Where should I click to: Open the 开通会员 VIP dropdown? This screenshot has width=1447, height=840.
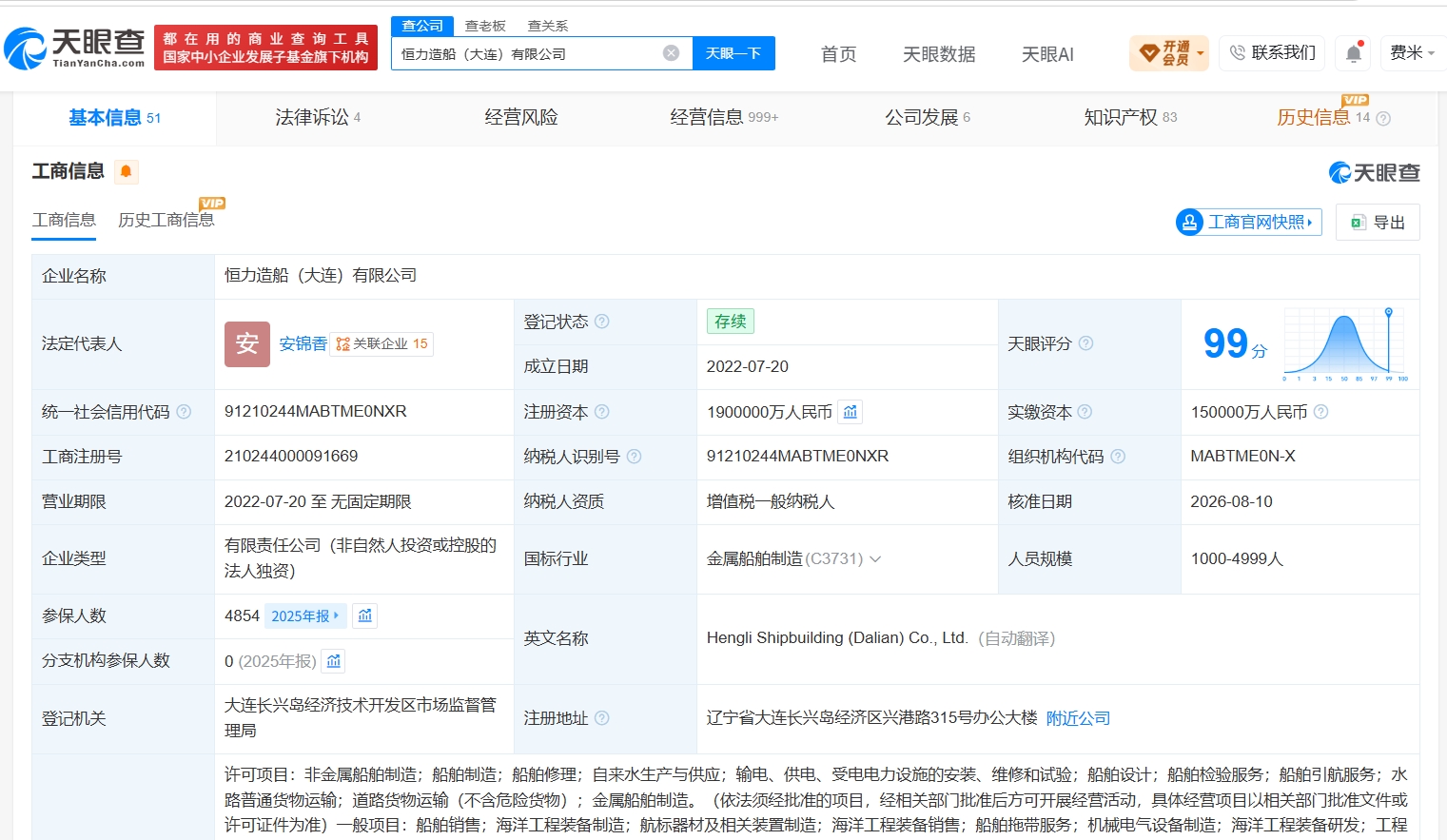[x=1169, y=53]
